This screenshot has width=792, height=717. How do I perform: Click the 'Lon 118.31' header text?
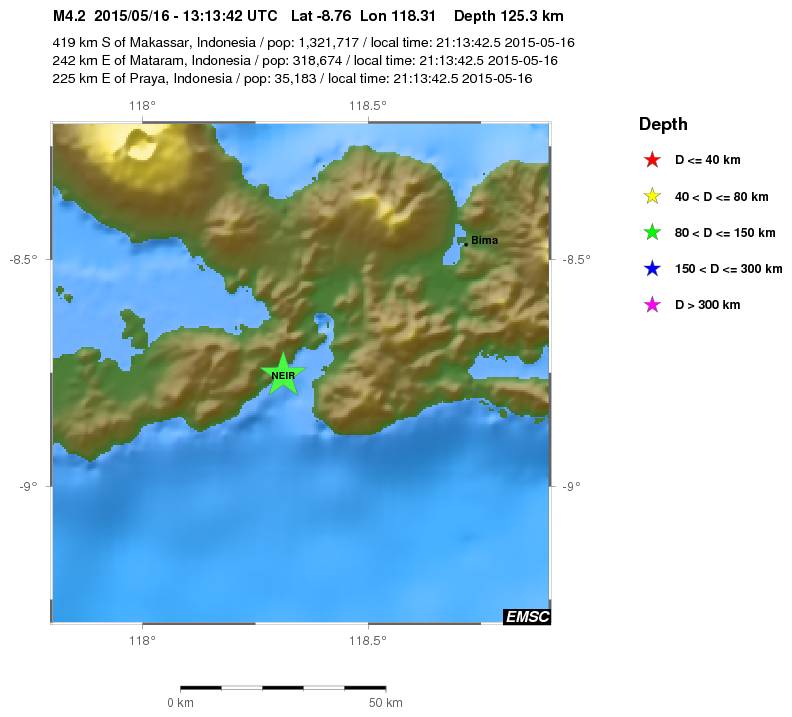(x=398, y=16)
